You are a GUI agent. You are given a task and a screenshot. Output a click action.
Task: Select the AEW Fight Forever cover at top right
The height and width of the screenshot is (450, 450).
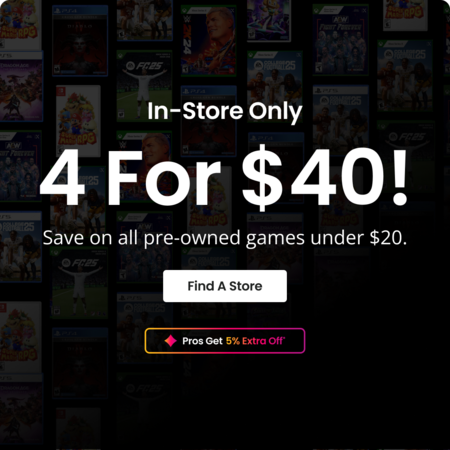click(340, 40)
